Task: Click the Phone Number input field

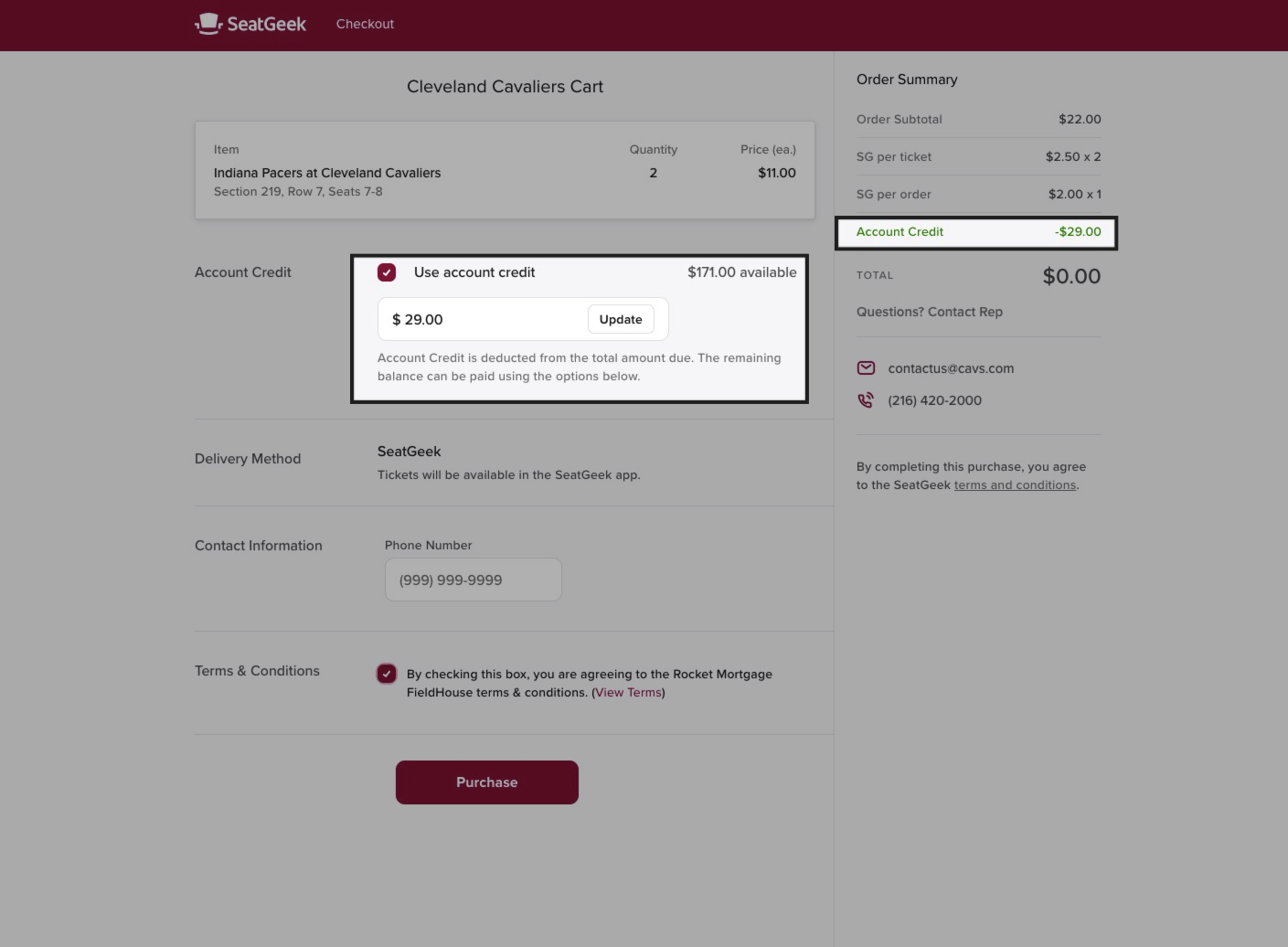Action: (x=473, y=580)
